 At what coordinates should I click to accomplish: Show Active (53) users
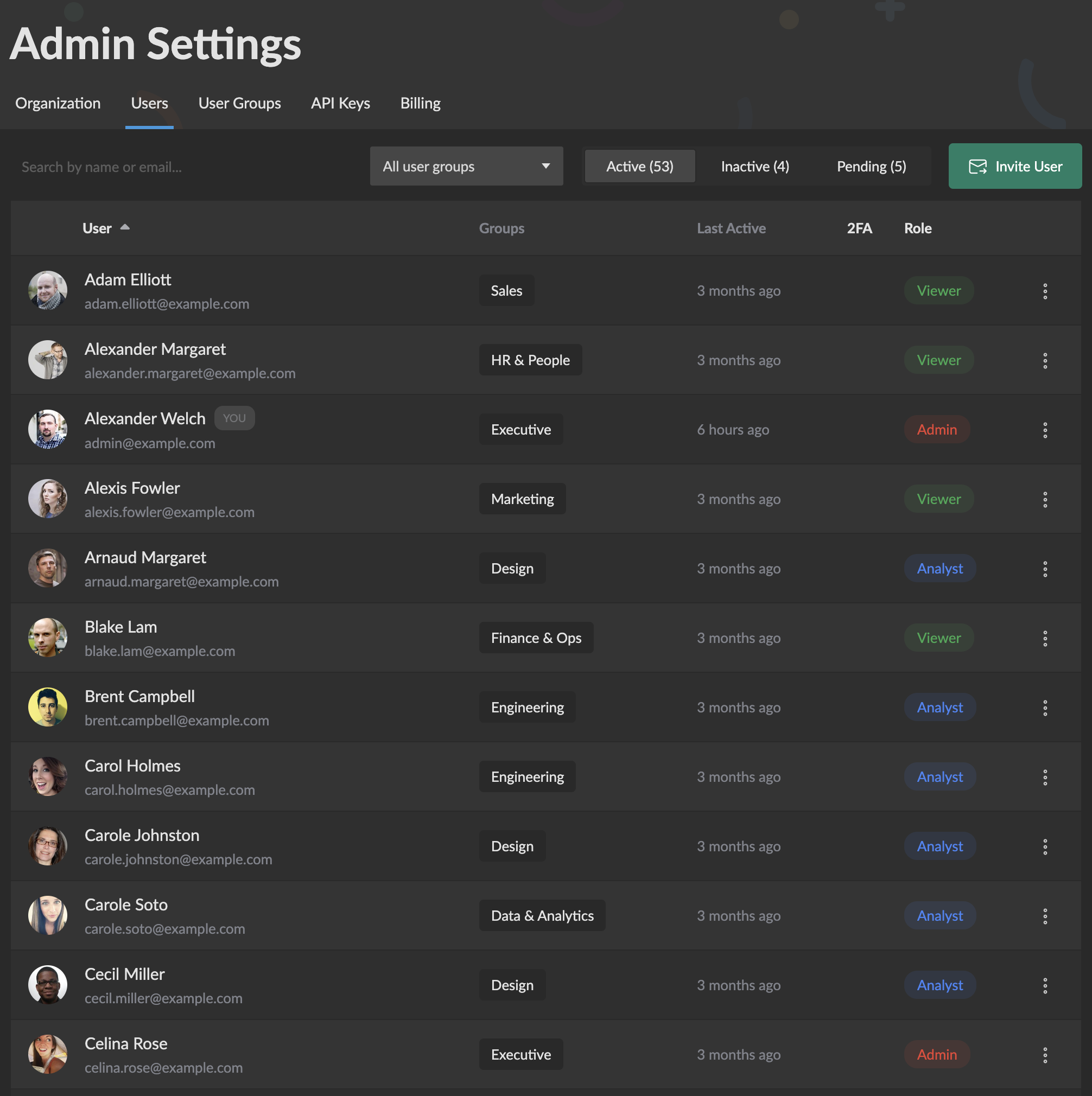pyautogui.click(x=640, y=166)
